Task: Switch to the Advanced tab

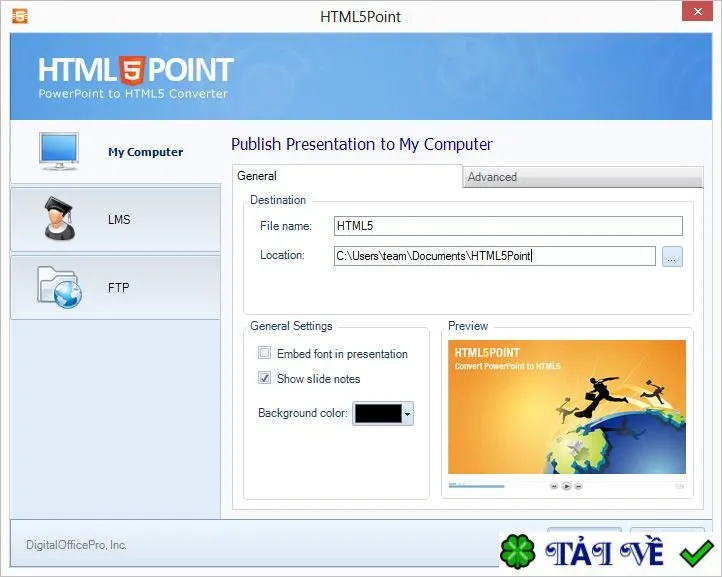Action: [x=583, y=177]
